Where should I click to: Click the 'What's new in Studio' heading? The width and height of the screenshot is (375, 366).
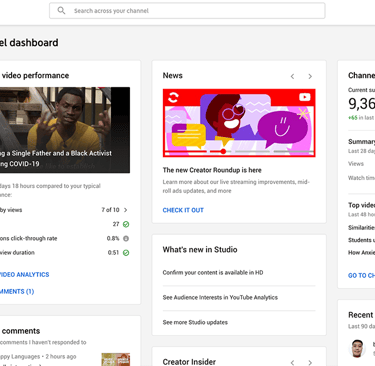click(200, 250)
